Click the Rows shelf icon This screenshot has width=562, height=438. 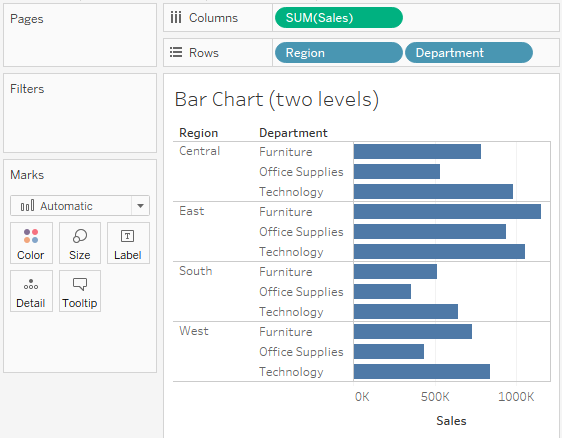pos(176,52)
